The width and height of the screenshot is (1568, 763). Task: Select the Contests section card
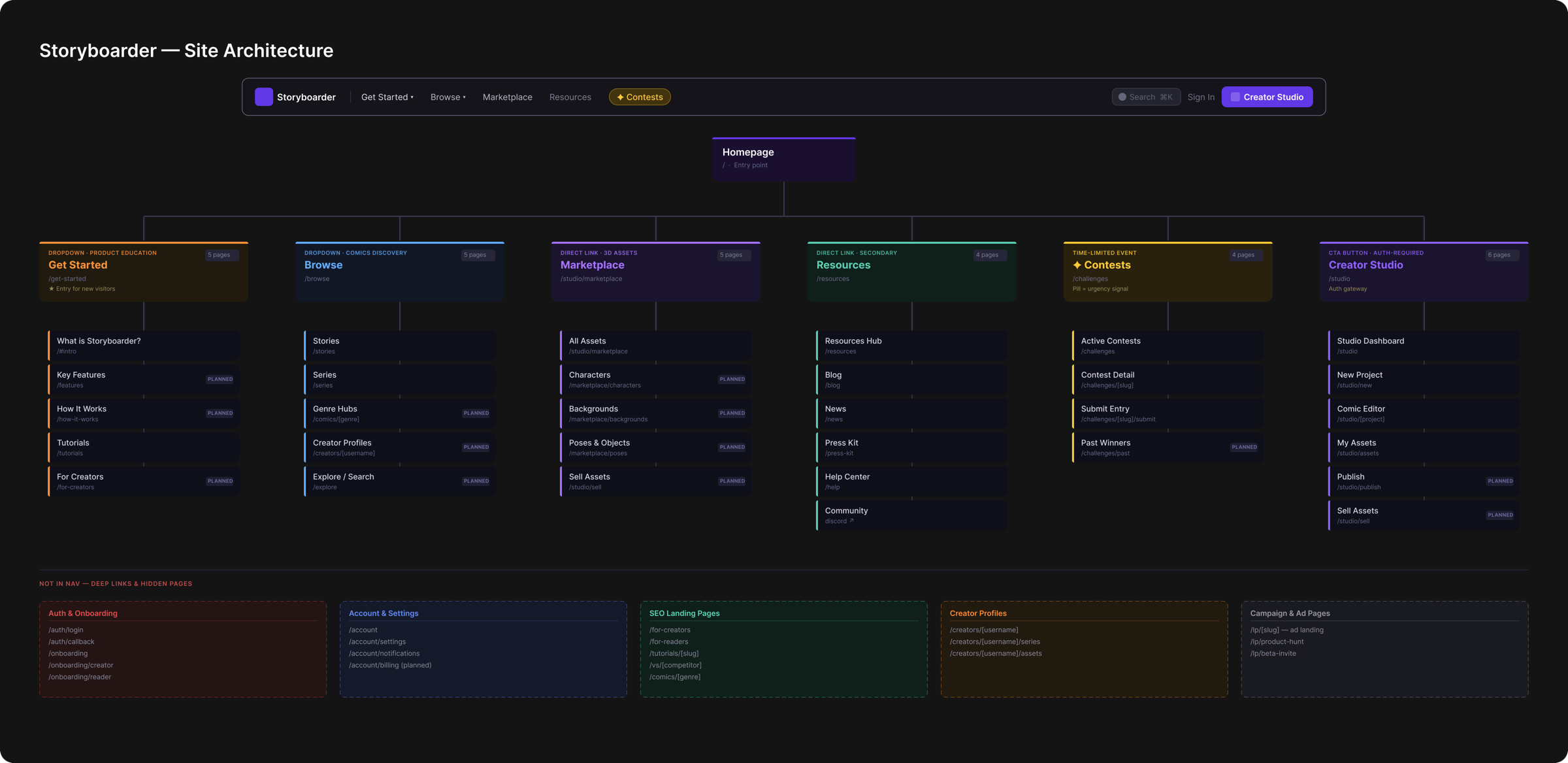click(1168, 271)
